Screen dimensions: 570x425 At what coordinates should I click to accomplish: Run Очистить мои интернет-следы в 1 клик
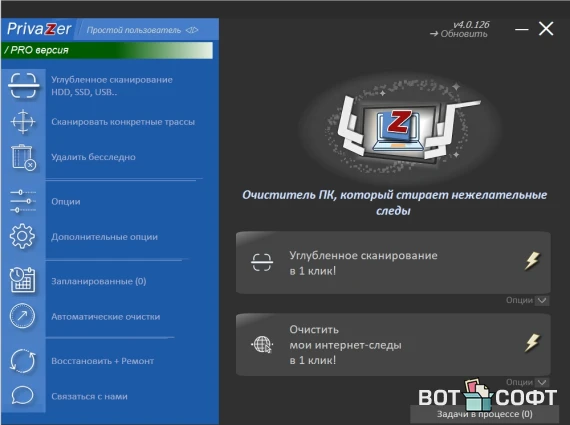coord(393,345)
